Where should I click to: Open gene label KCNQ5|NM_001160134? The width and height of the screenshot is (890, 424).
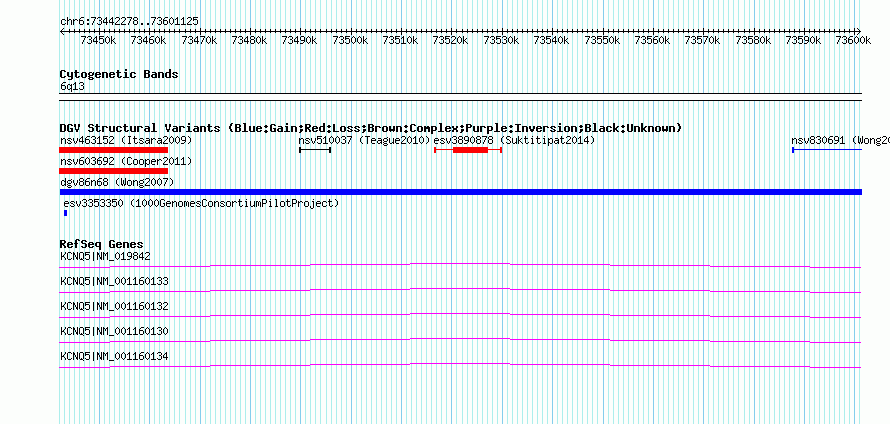tap(114, 356)
